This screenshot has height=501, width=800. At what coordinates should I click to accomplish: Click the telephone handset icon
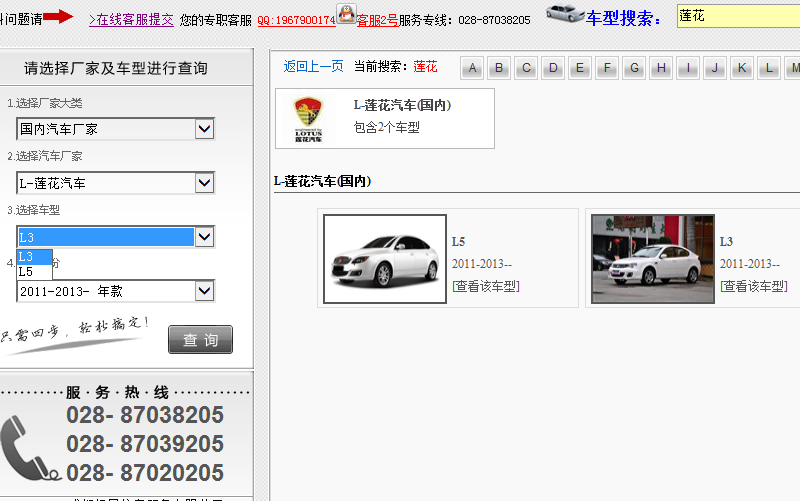click(30, 449)
